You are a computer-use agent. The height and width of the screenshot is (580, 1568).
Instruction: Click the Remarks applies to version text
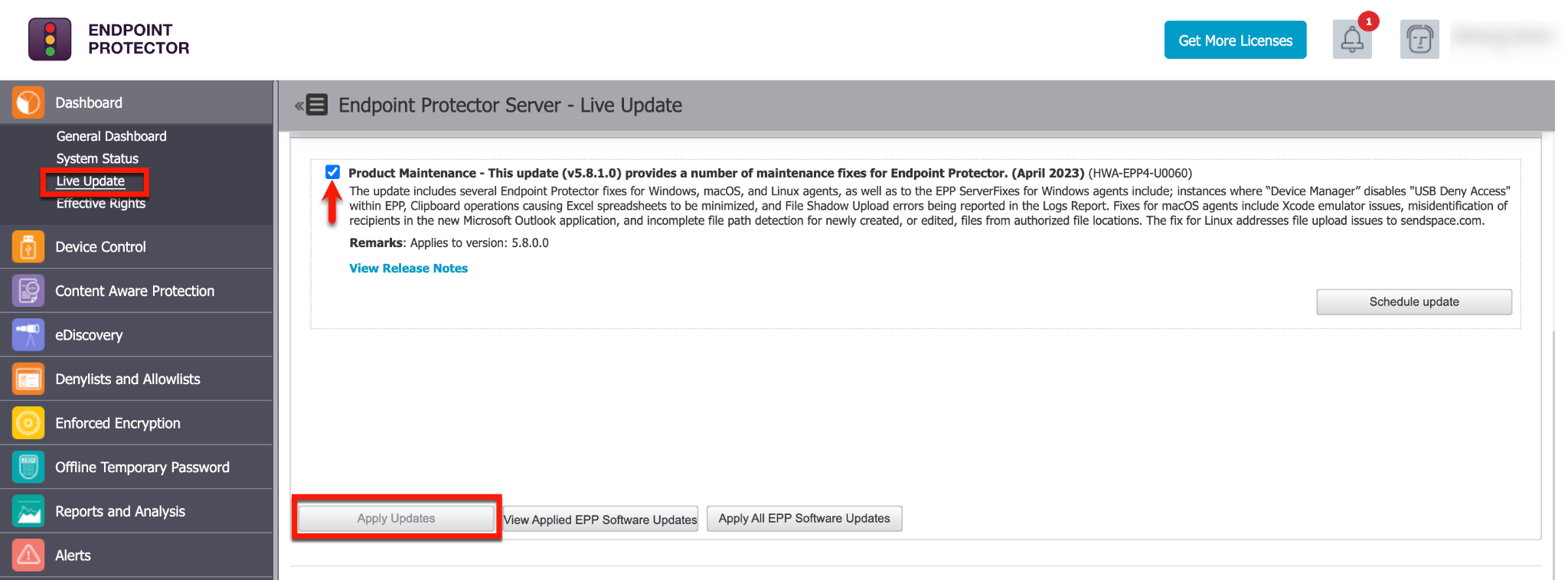(x=449, y=243)
